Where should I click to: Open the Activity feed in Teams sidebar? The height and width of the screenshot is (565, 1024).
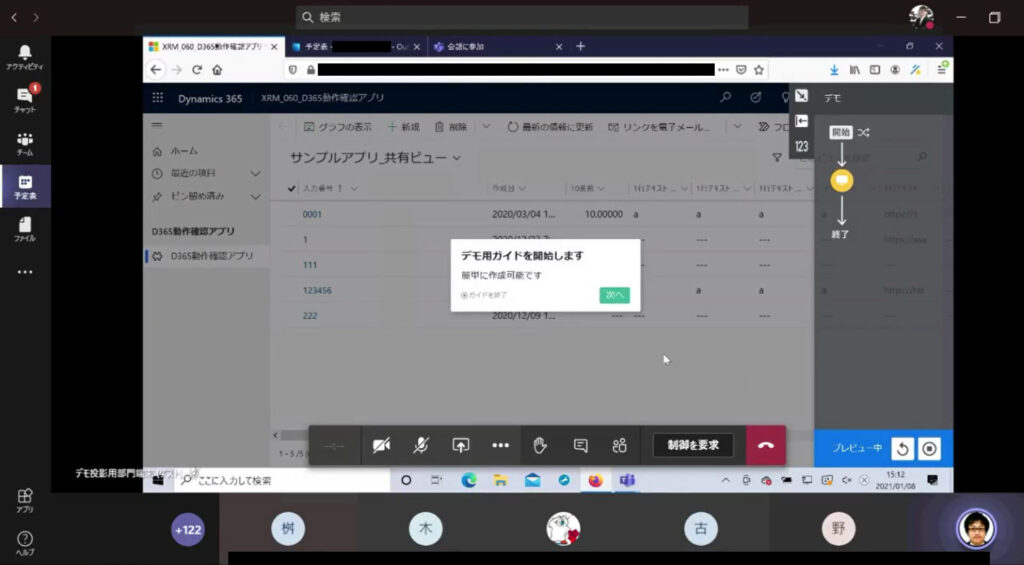point(25,56)
